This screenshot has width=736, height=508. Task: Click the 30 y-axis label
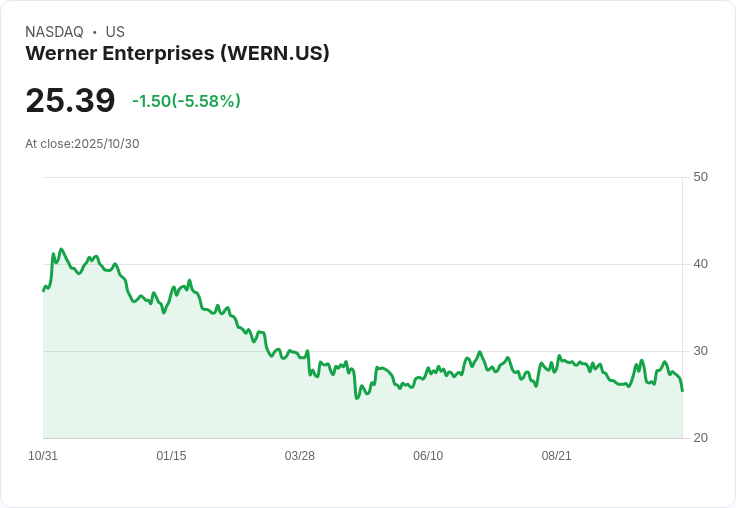[700, 351]
